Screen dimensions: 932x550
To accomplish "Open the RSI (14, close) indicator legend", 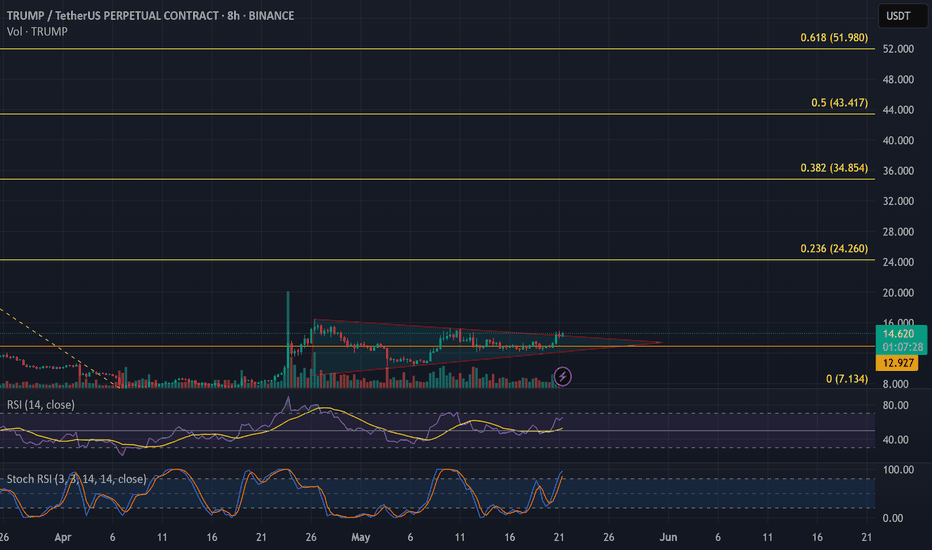I will tap(40, 405).
